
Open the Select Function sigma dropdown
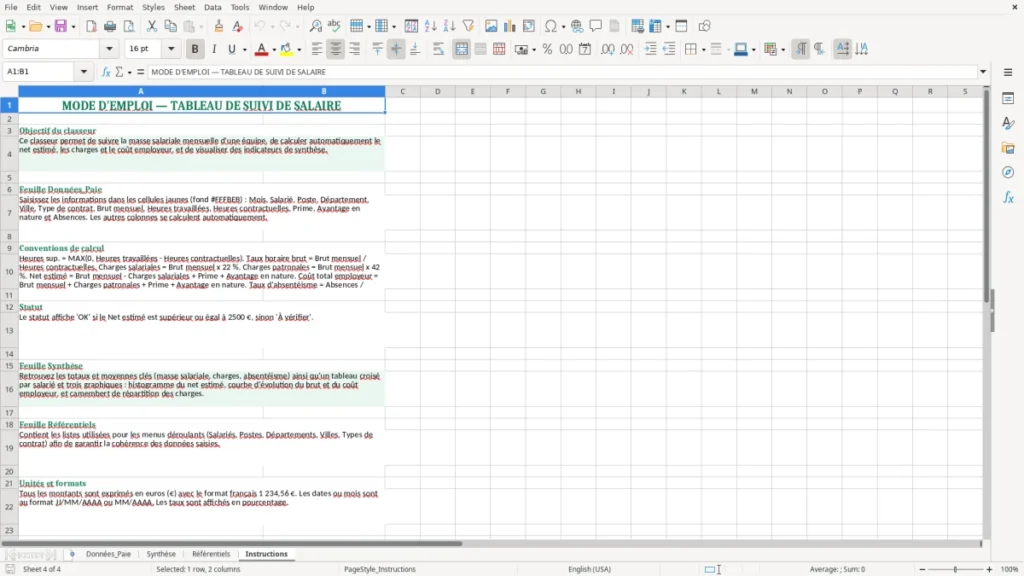point(129,72)
